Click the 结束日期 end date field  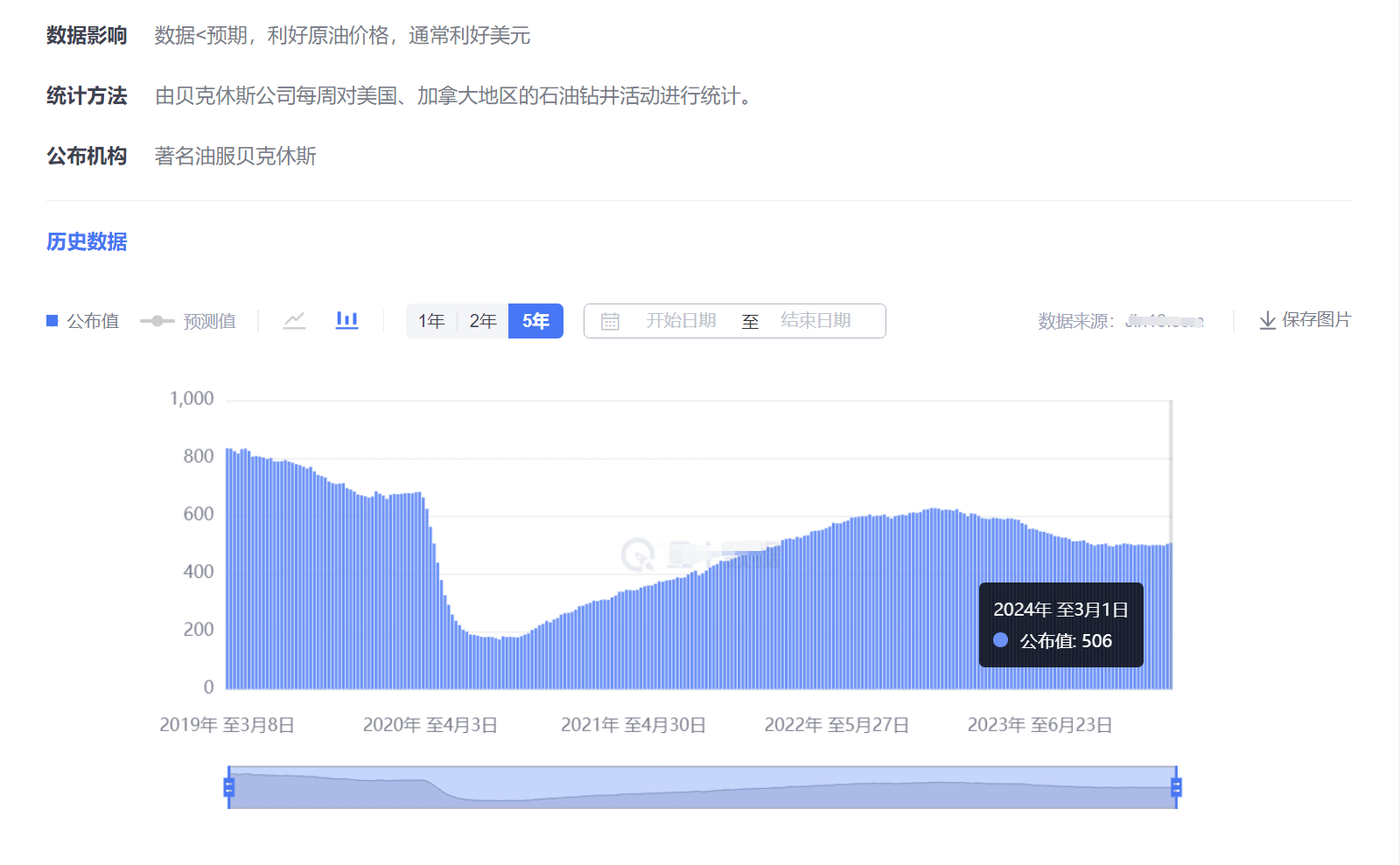[816, 320]
